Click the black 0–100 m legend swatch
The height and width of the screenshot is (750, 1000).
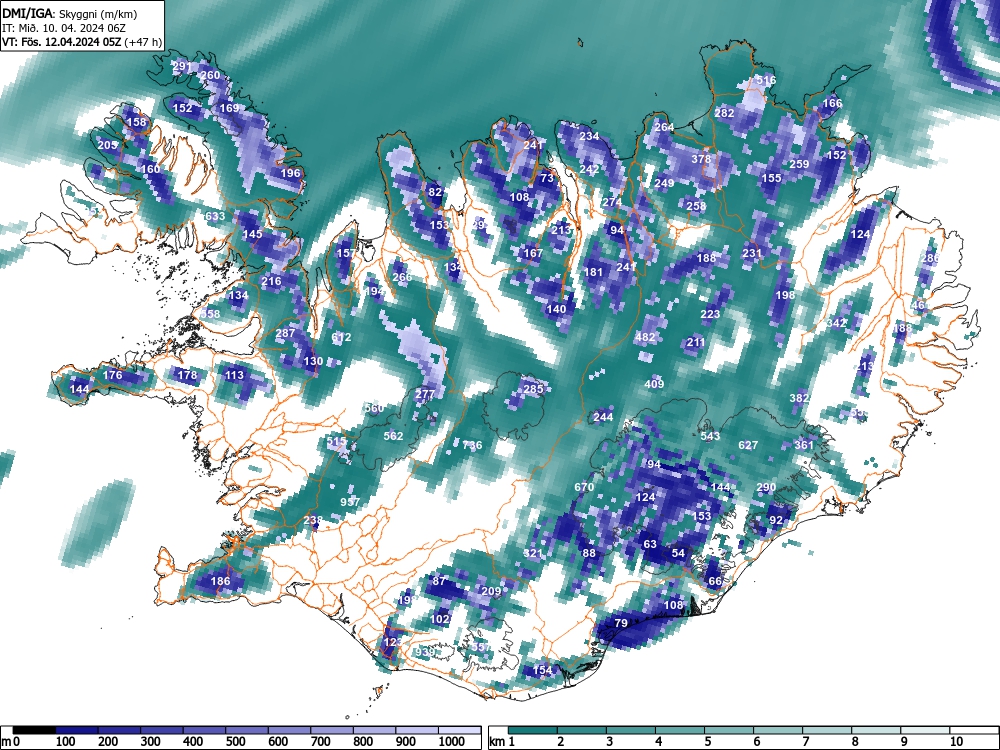34,730
